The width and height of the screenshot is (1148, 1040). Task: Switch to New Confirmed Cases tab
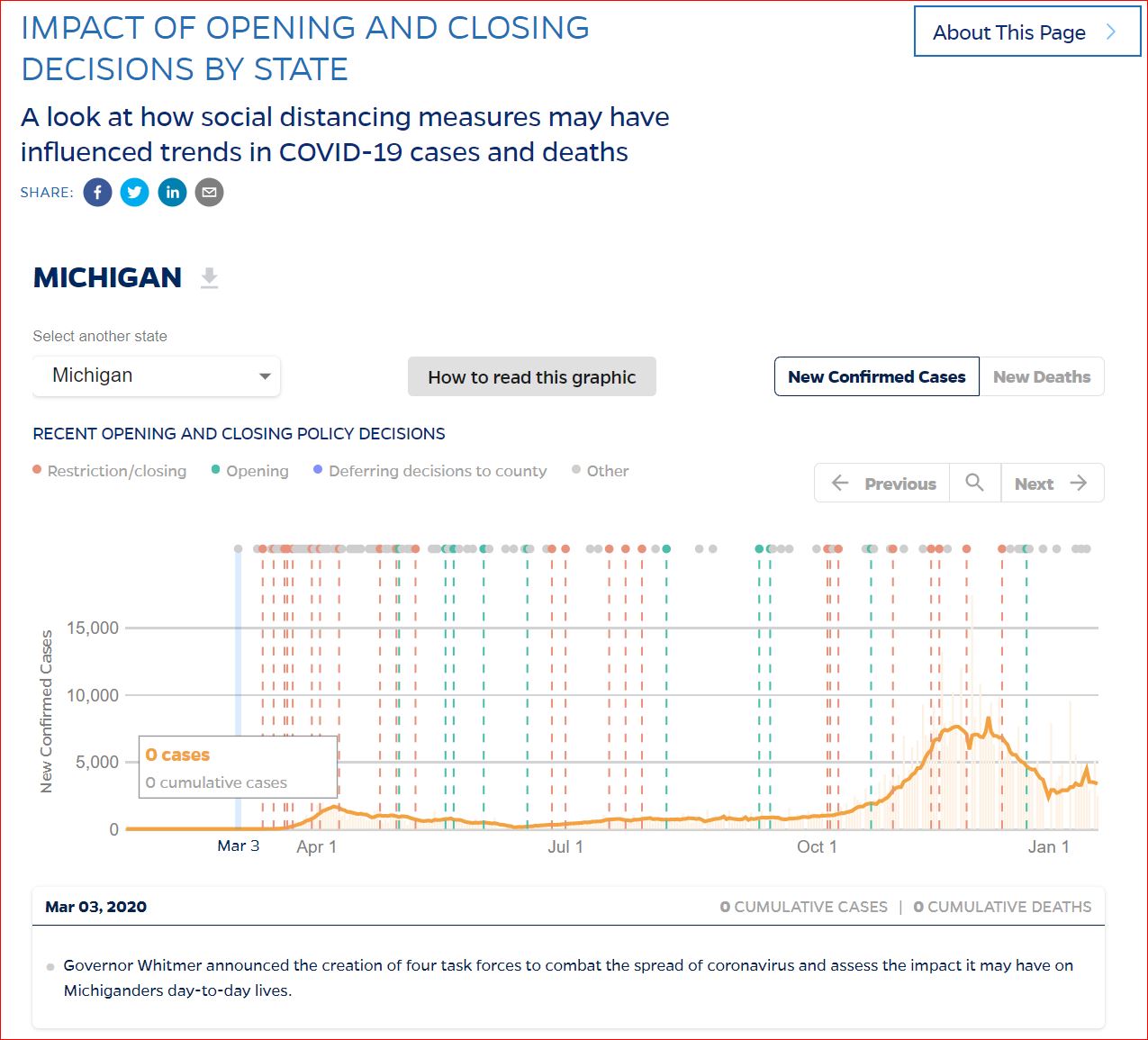coord(877,376)
